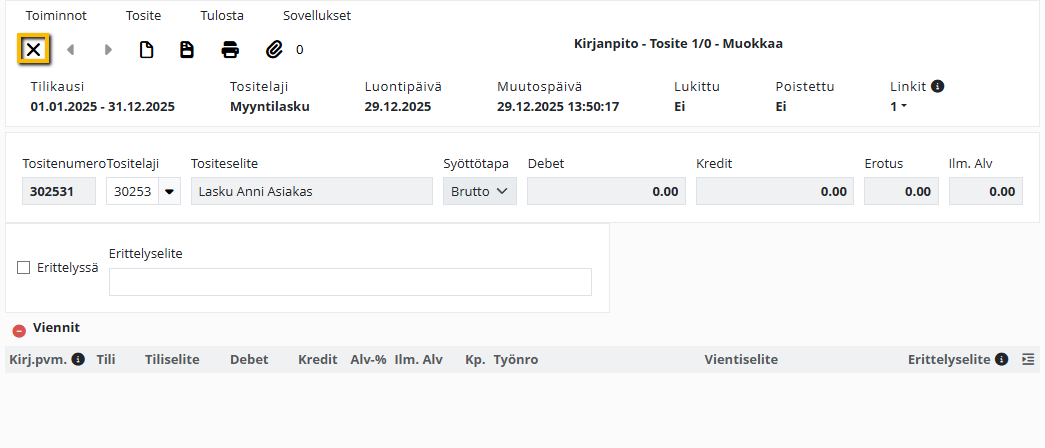Screen dimensions: 1045x448
Task: Open attachments via the paperclip icon
Action: point(275,50)
